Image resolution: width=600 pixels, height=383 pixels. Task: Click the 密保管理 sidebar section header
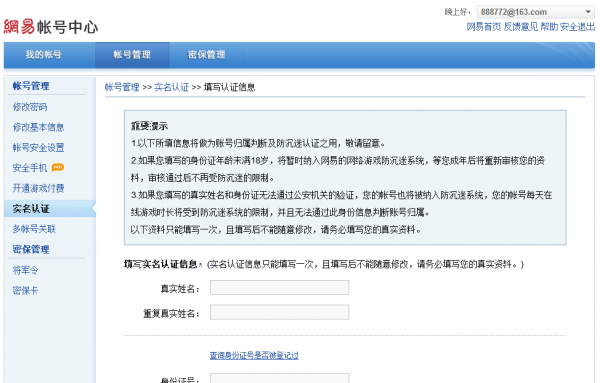[31, 249]
